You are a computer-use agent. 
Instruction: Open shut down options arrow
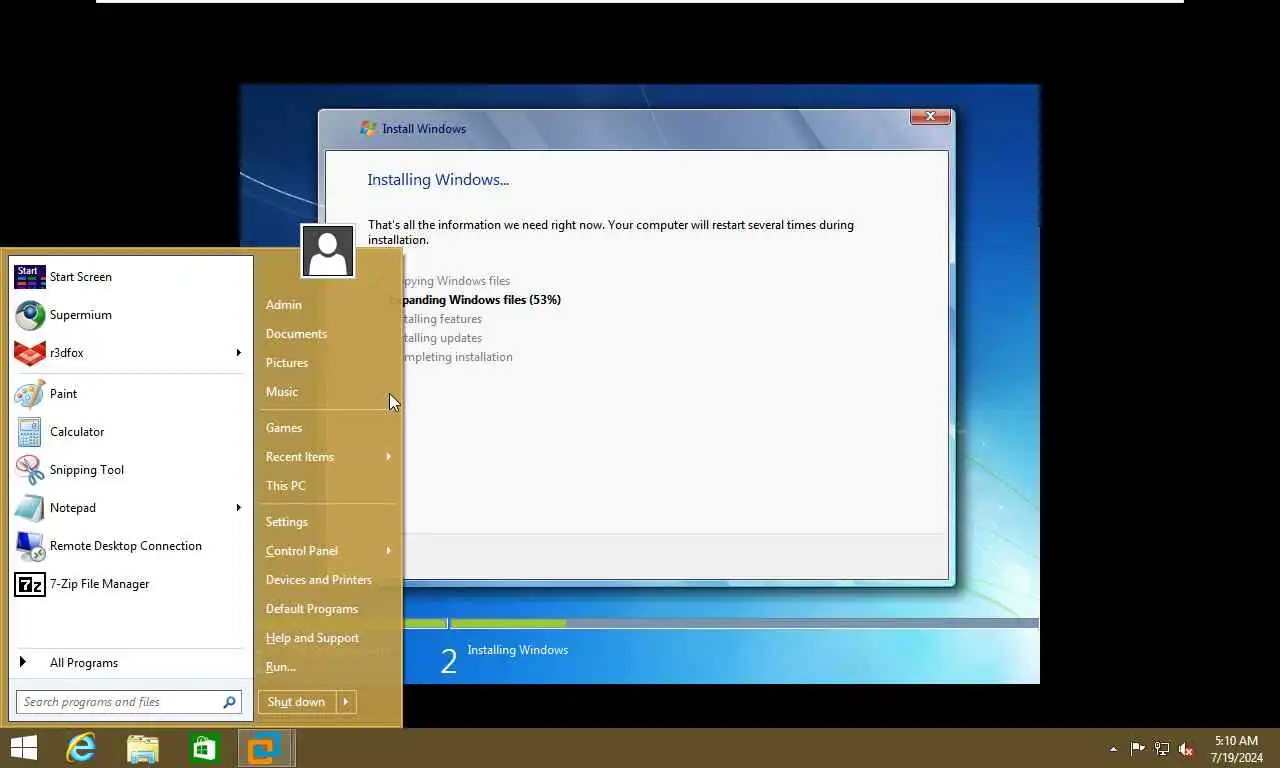pos(345,702)
